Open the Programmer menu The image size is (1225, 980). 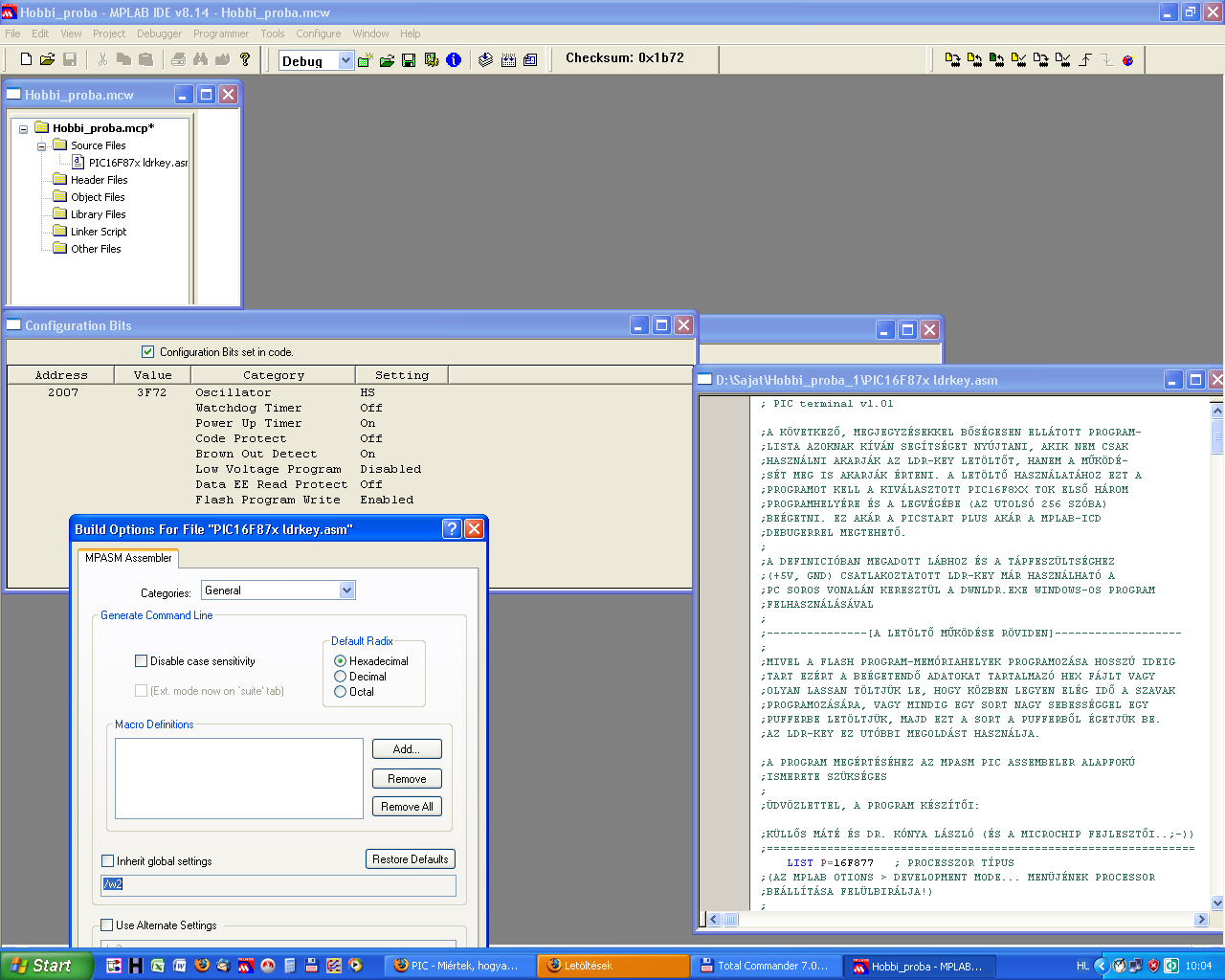click(x=221, y=33)
